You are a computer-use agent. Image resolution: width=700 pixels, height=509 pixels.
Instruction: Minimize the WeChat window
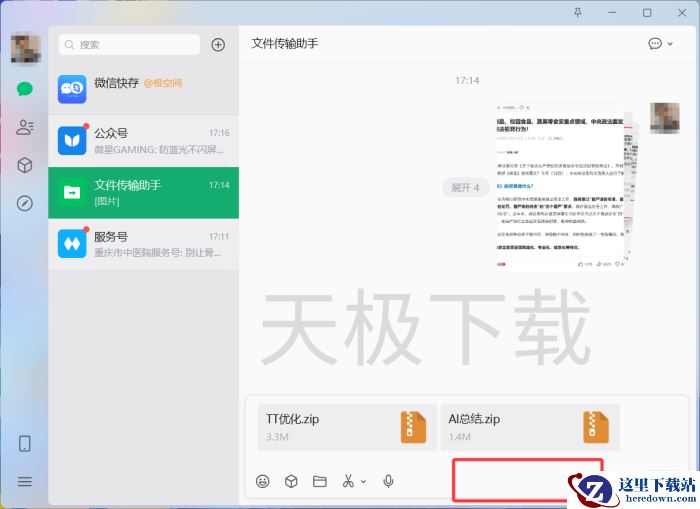click(x=612, y=13)
